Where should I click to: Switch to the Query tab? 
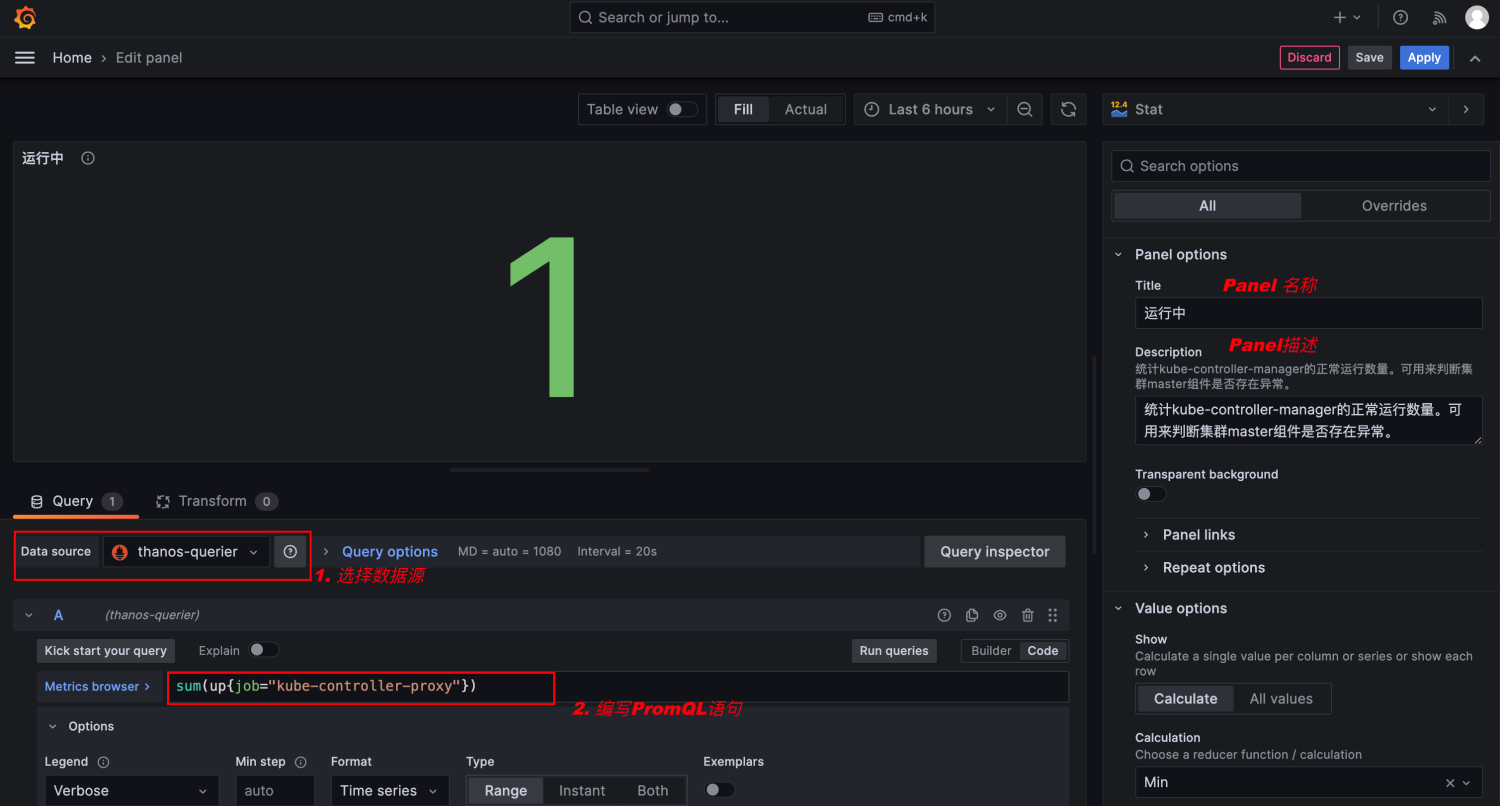click(x=76, y=501)
